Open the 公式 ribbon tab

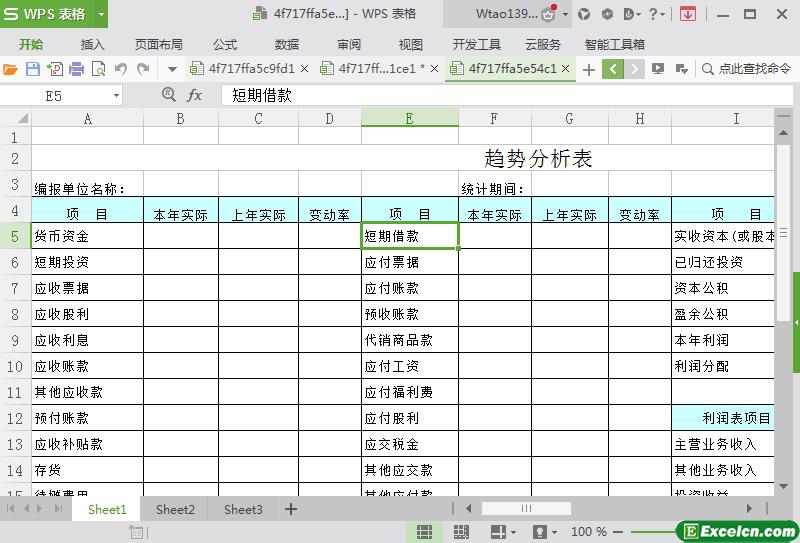tap(225, 44)
